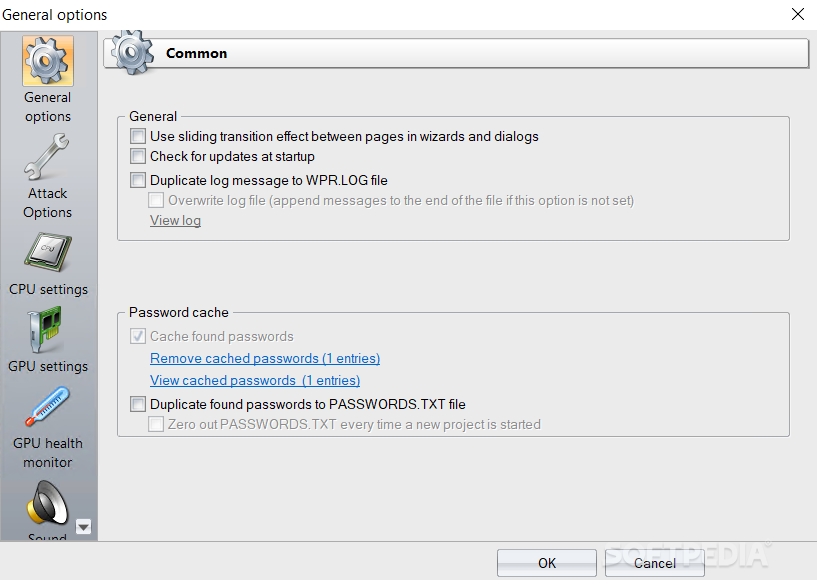Click the Common header gear icon
This screenshot has height=580, width=817.
click(133, 52)
